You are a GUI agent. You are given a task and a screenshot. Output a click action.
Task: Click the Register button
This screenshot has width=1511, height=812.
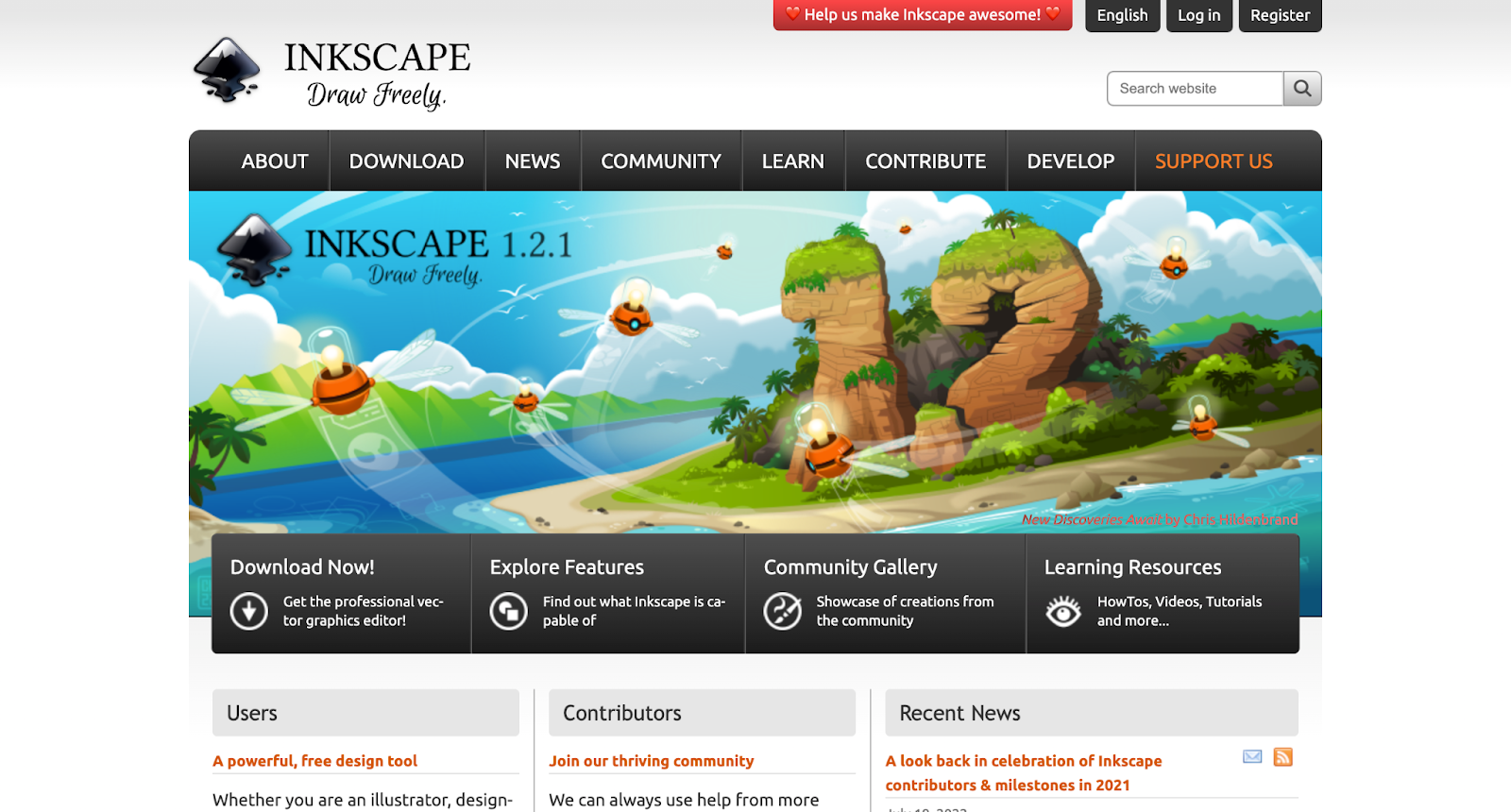point(1280,15)
